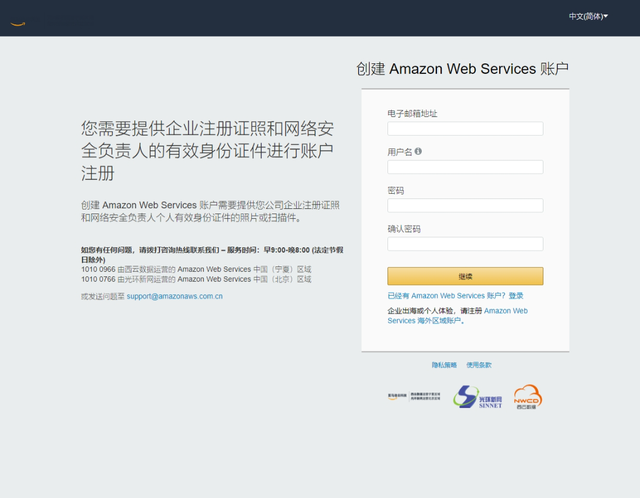
Task: Click the 确认密码 field label
Action: (404, 229)
